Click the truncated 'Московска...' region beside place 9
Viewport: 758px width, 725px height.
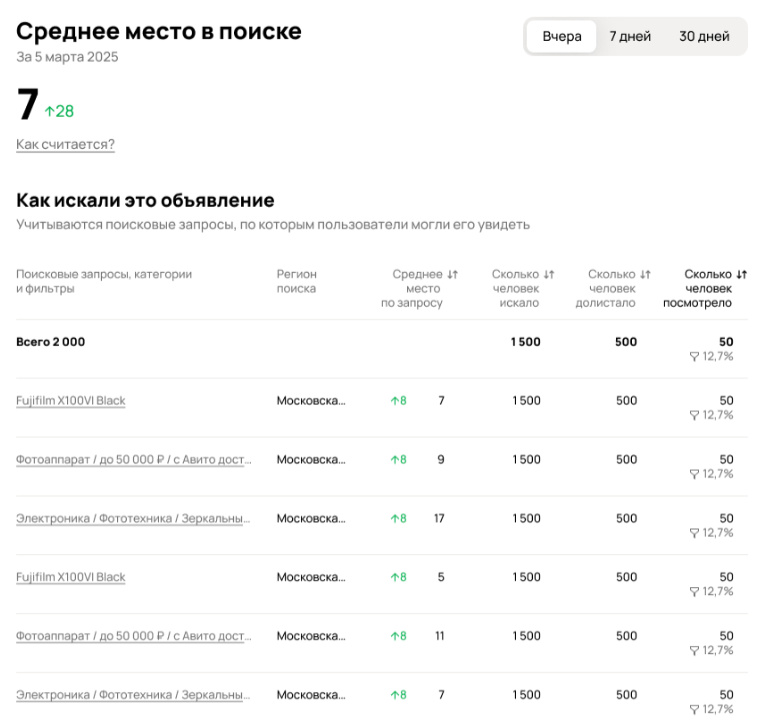pyautogui.click(x=311, y=460)
